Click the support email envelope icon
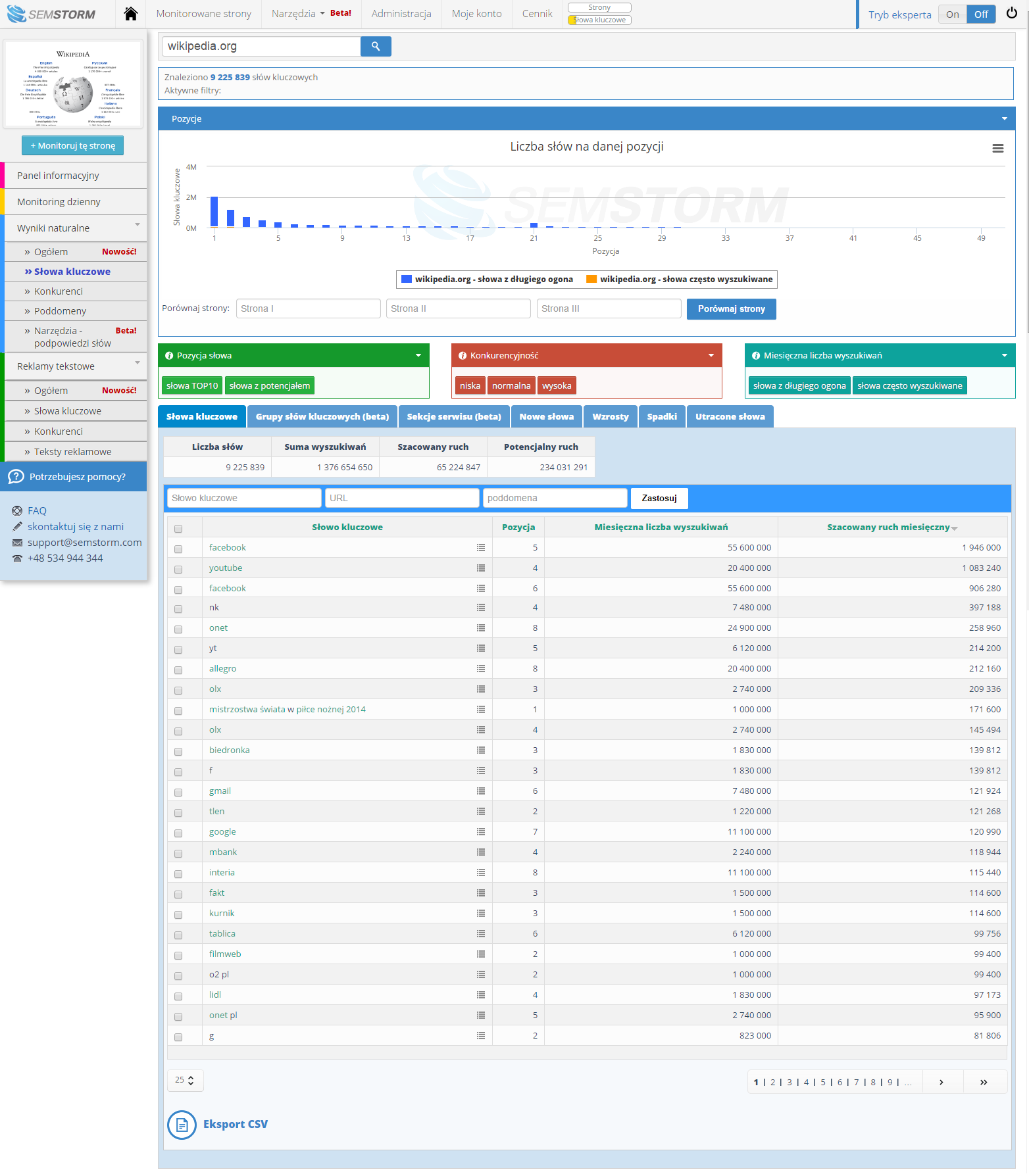This screenshot has width=1029, height=1176. (17, 543)
